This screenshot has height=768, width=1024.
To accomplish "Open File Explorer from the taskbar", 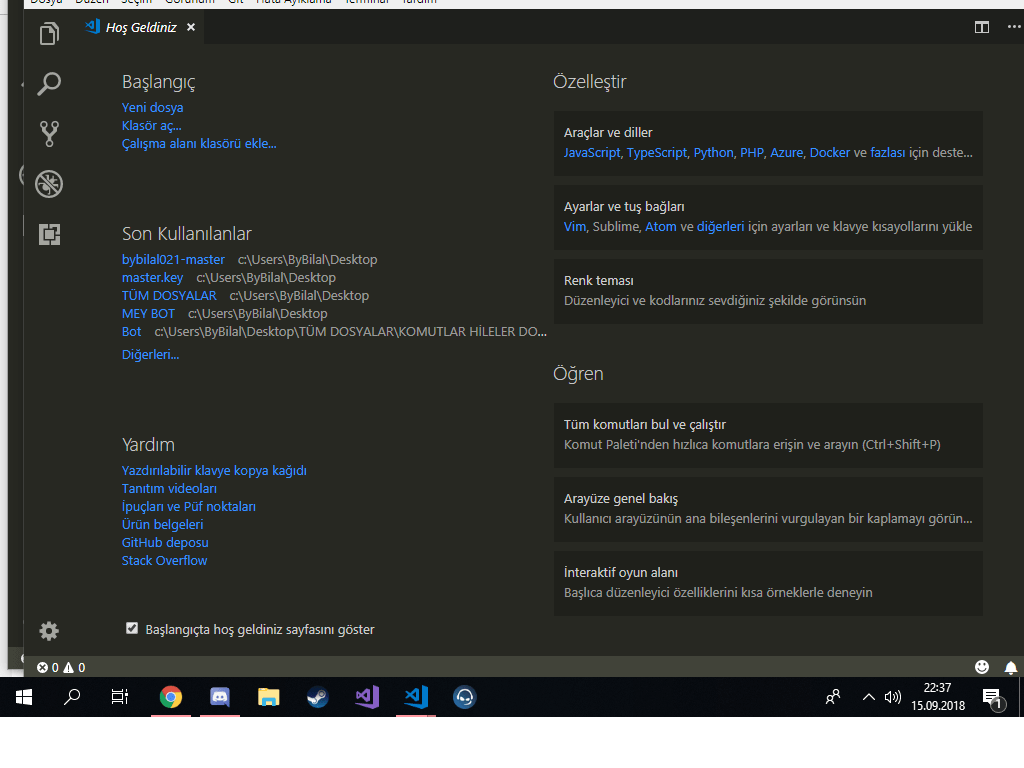I will tap(268, 697).
